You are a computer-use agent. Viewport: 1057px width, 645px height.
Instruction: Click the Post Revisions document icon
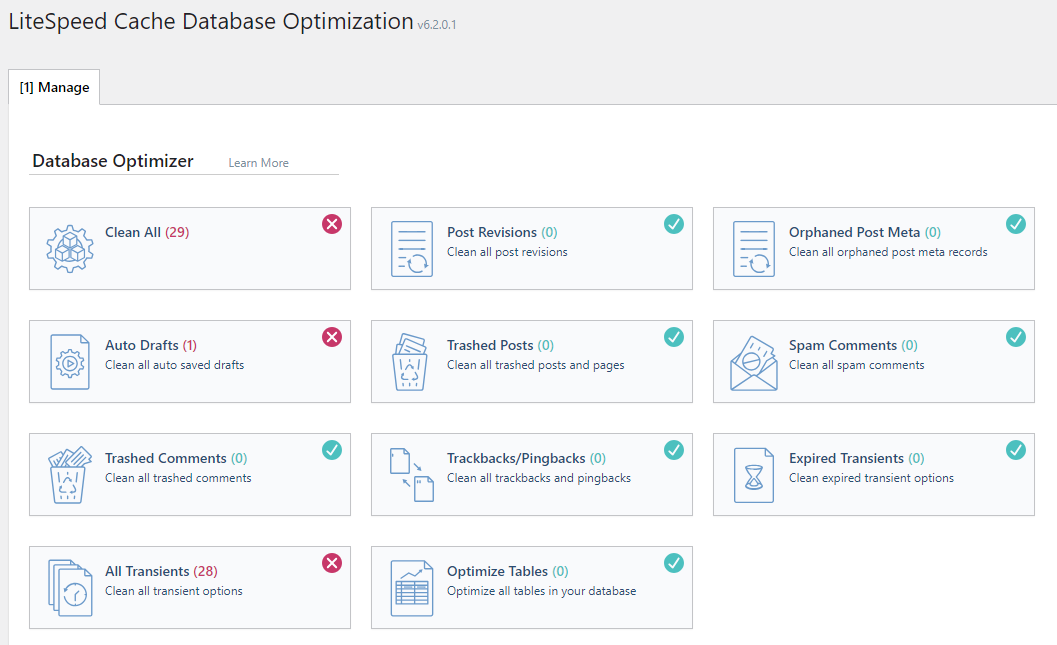(412, 249)
